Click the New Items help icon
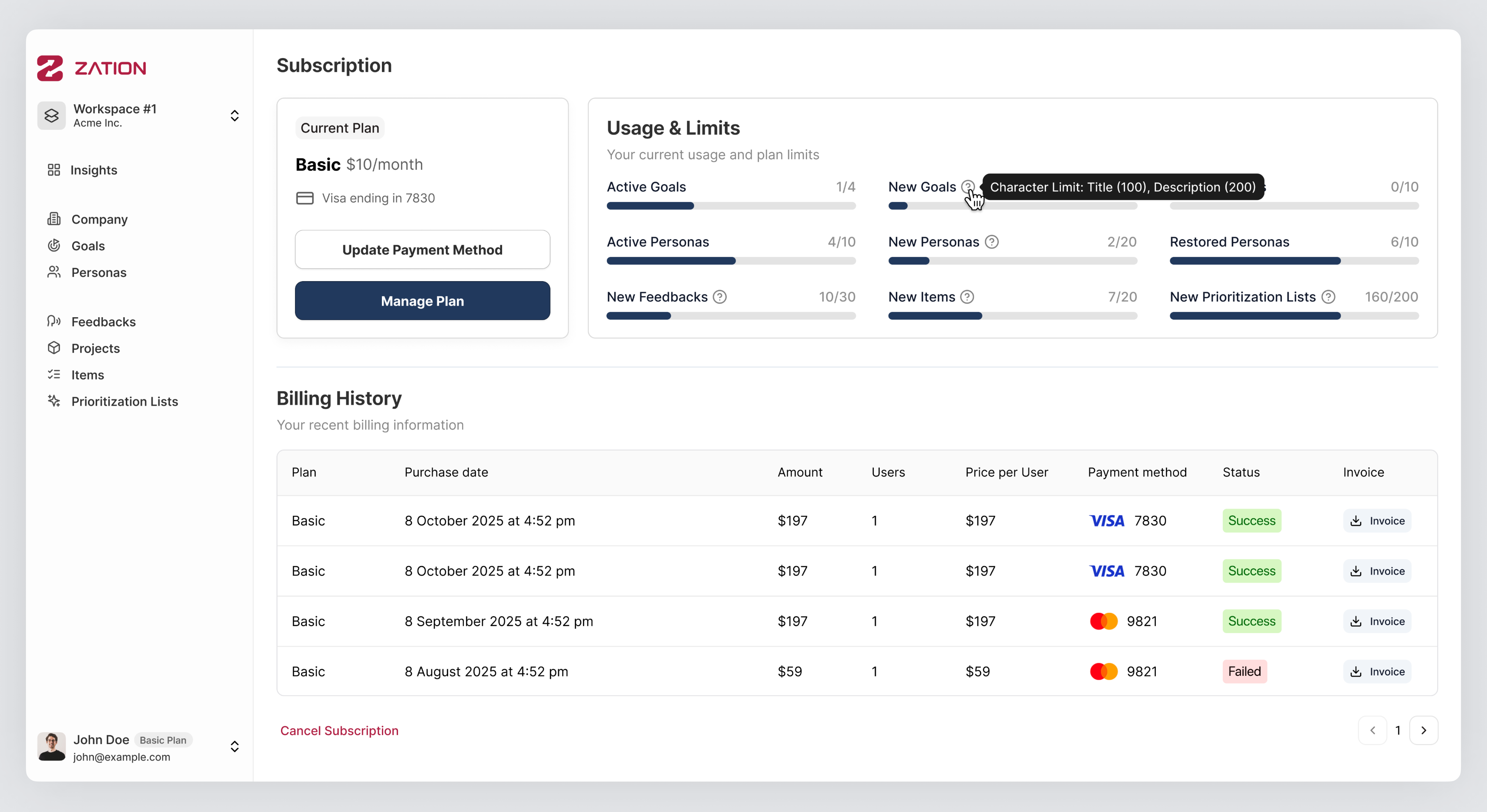 (967, 297)
